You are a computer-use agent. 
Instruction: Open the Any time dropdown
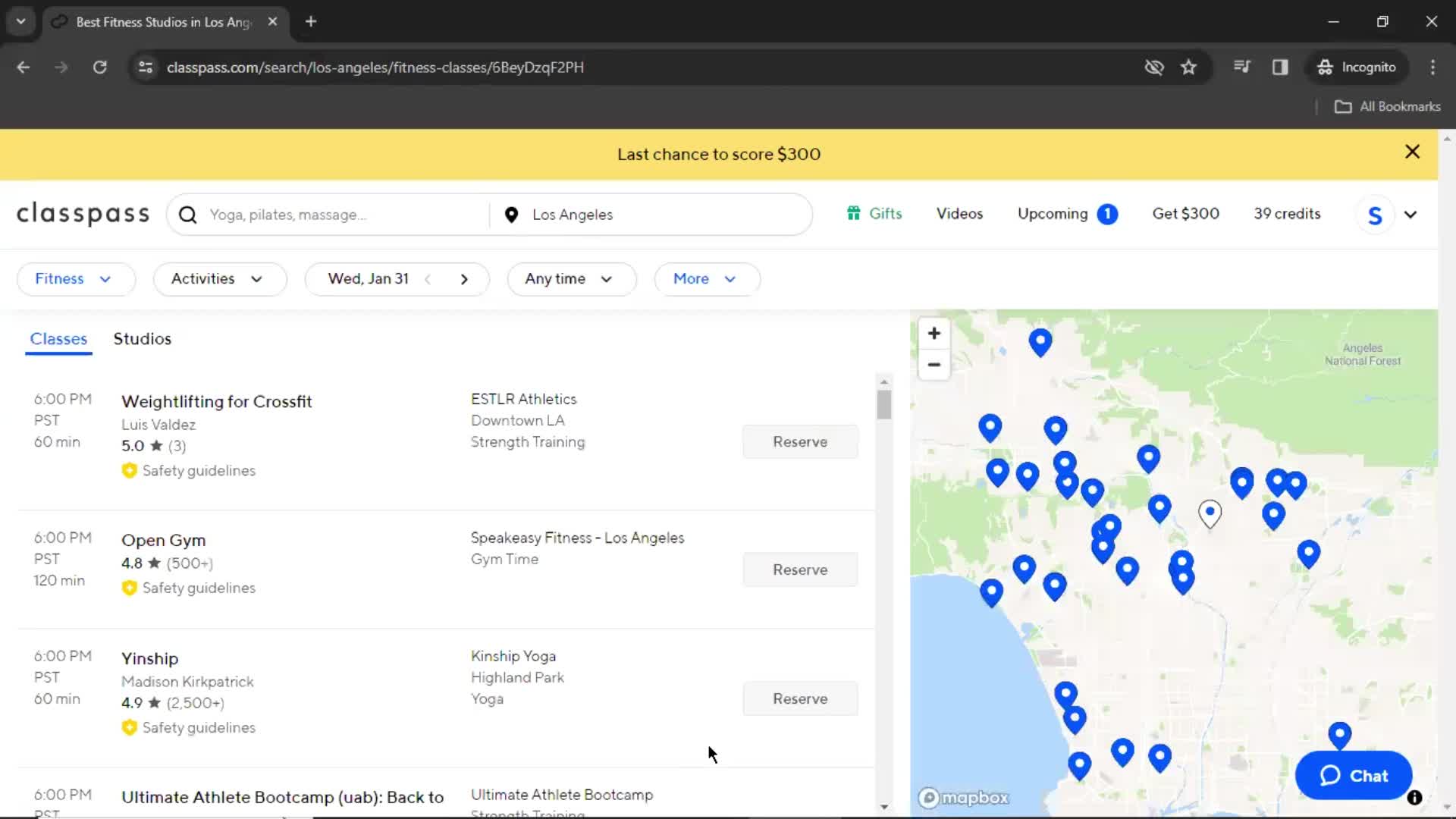coord(572,279)
